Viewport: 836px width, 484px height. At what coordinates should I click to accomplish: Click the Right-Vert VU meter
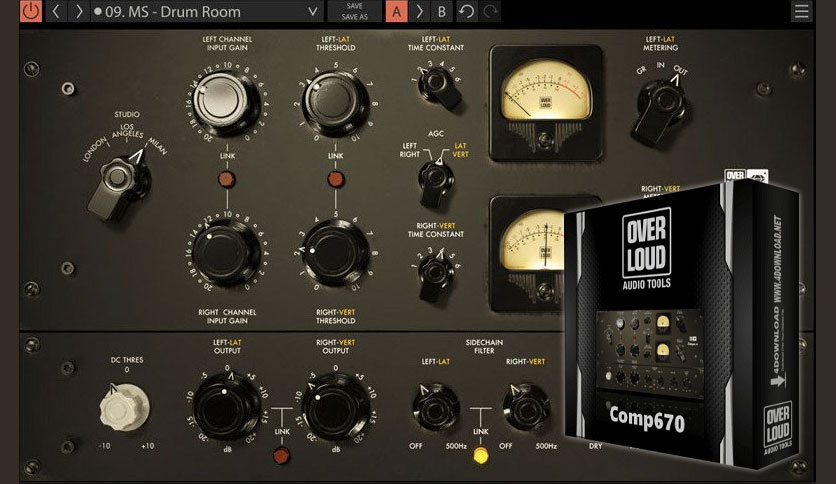pos(528,254)
